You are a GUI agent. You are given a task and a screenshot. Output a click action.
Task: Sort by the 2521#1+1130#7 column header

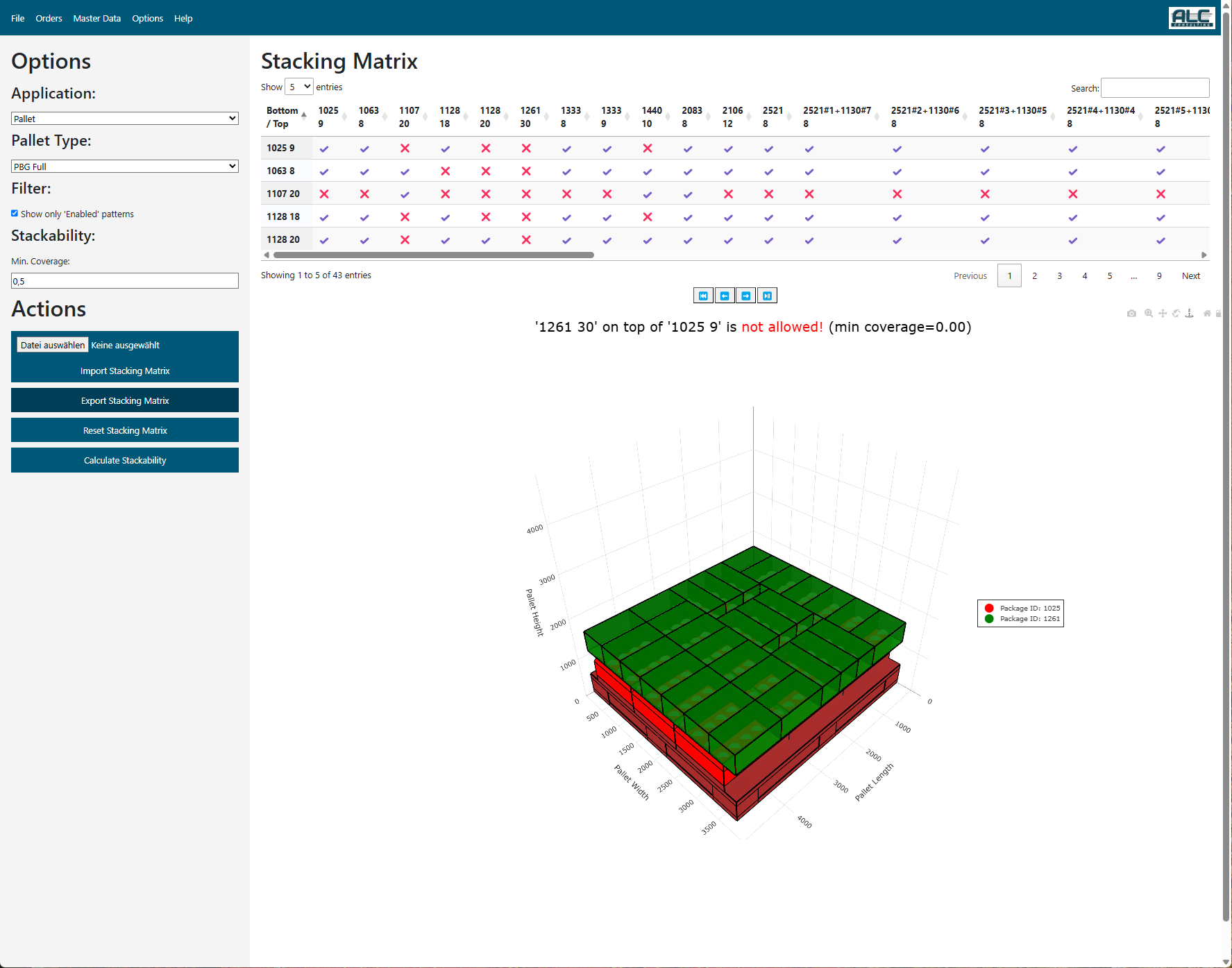(x=841, y=117)
